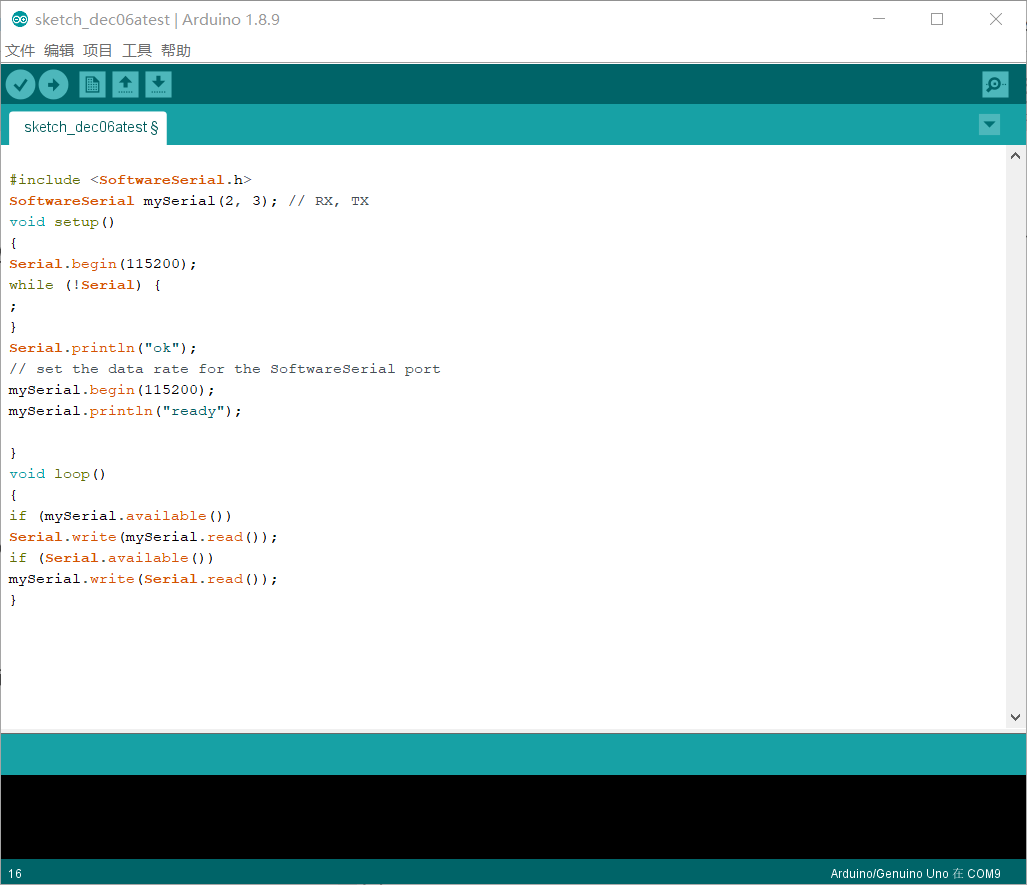
Task: Open a sketch using the Open icon
Action: click(125, 84)
